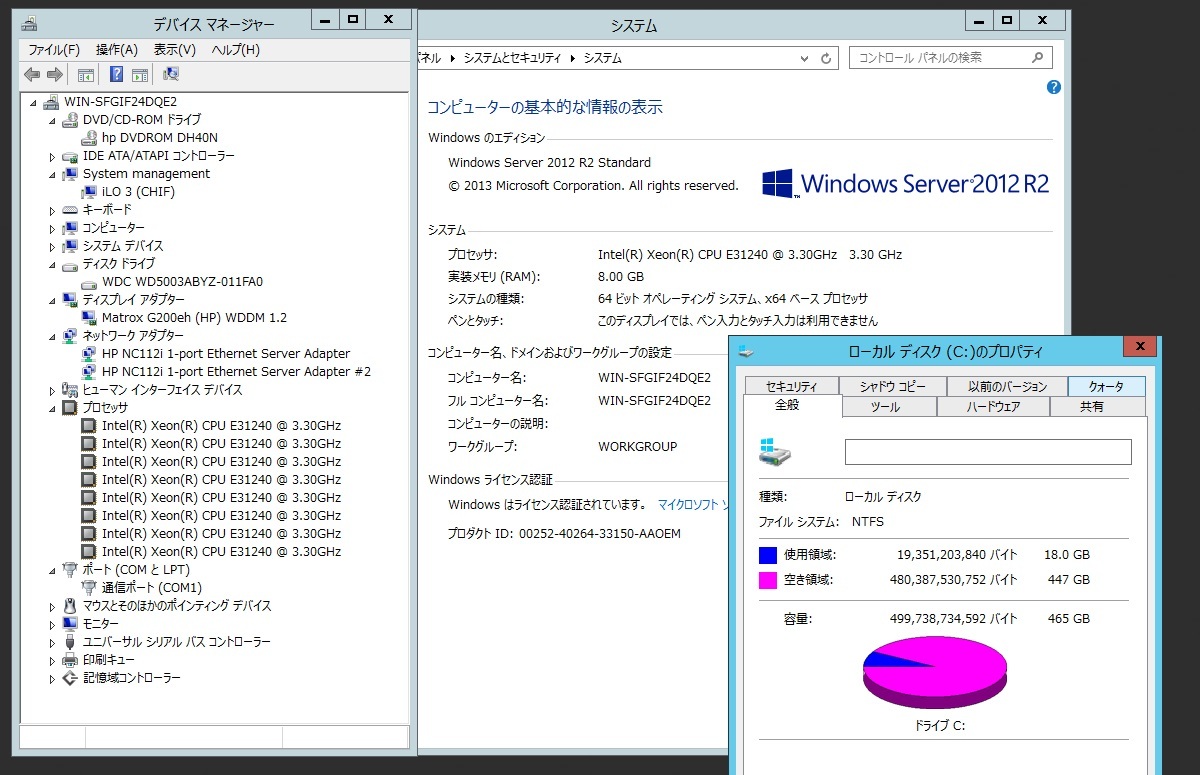
Task: Collapse the プロセッサ node
Action: [x=53, y=408]
